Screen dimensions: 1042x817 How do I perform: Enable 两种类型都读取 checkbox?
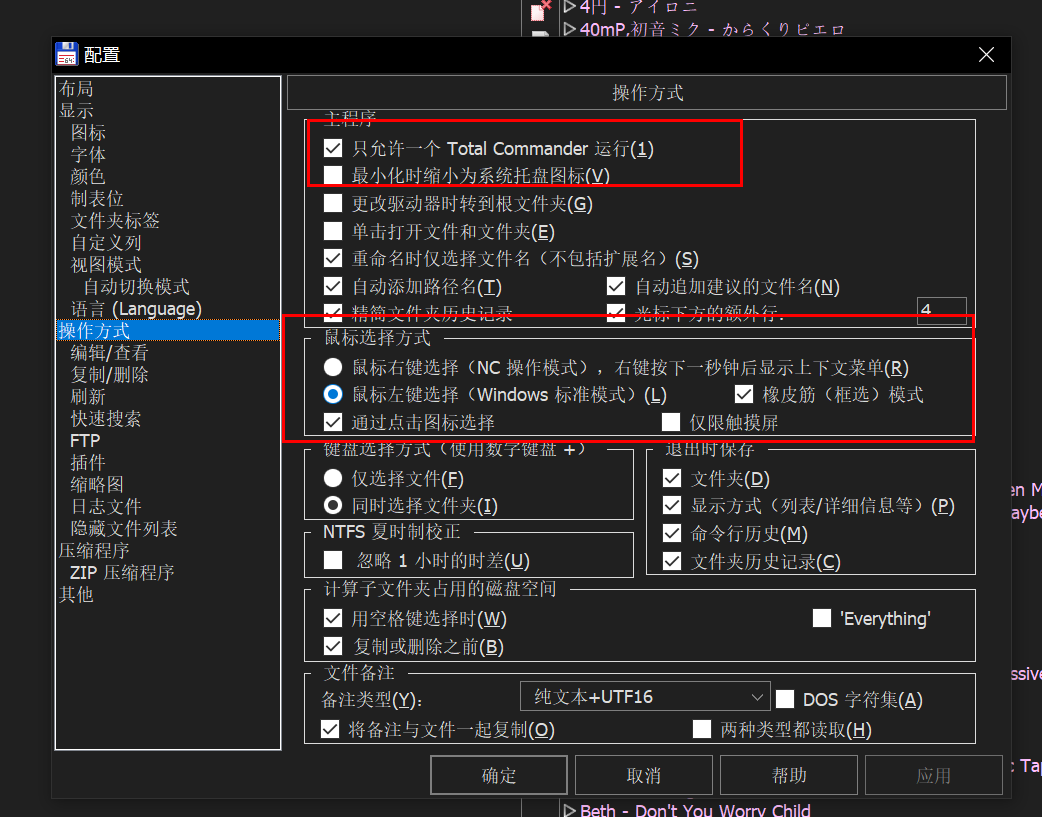tap(702, 729)
